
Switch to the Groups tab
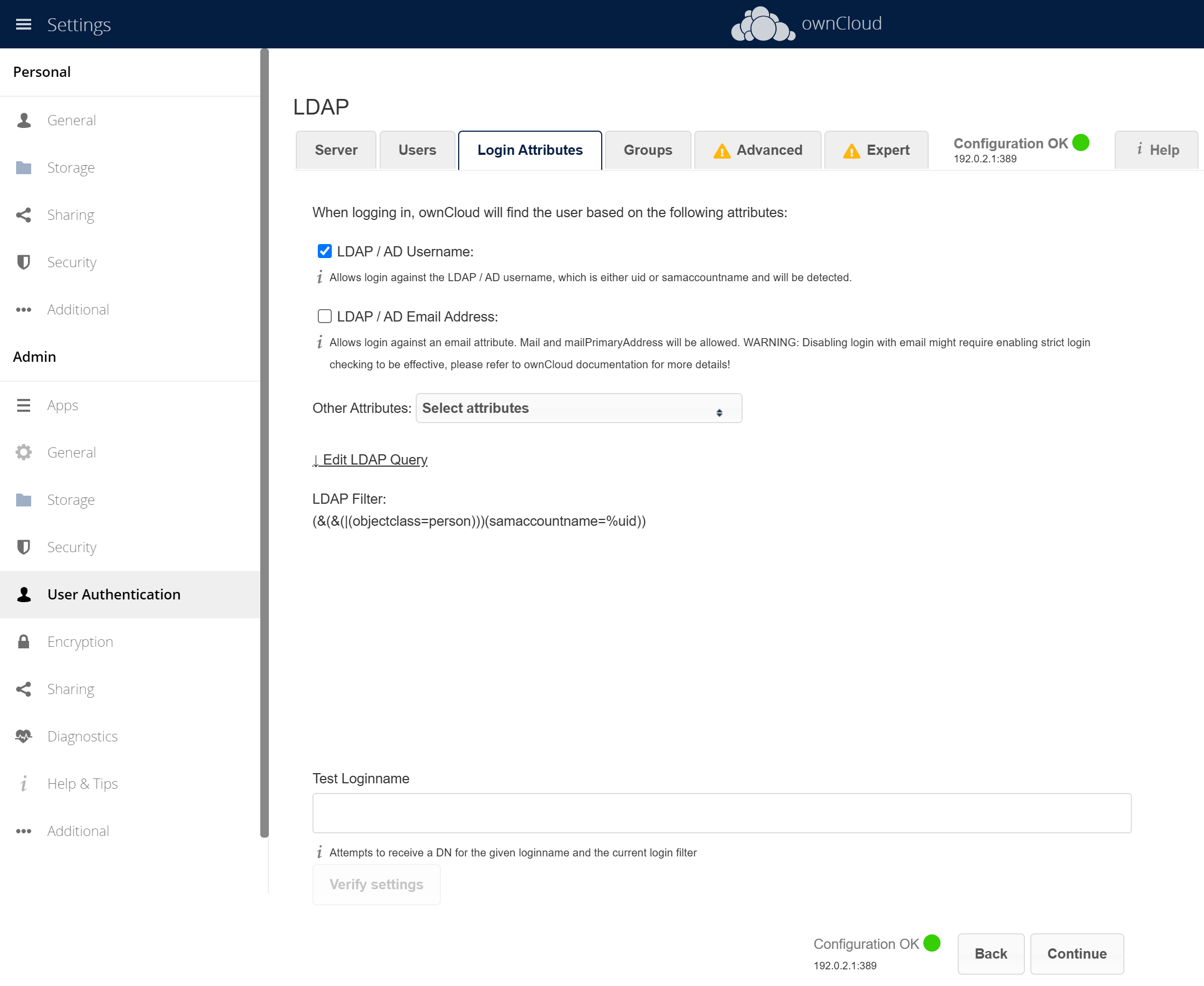(647, 150)
